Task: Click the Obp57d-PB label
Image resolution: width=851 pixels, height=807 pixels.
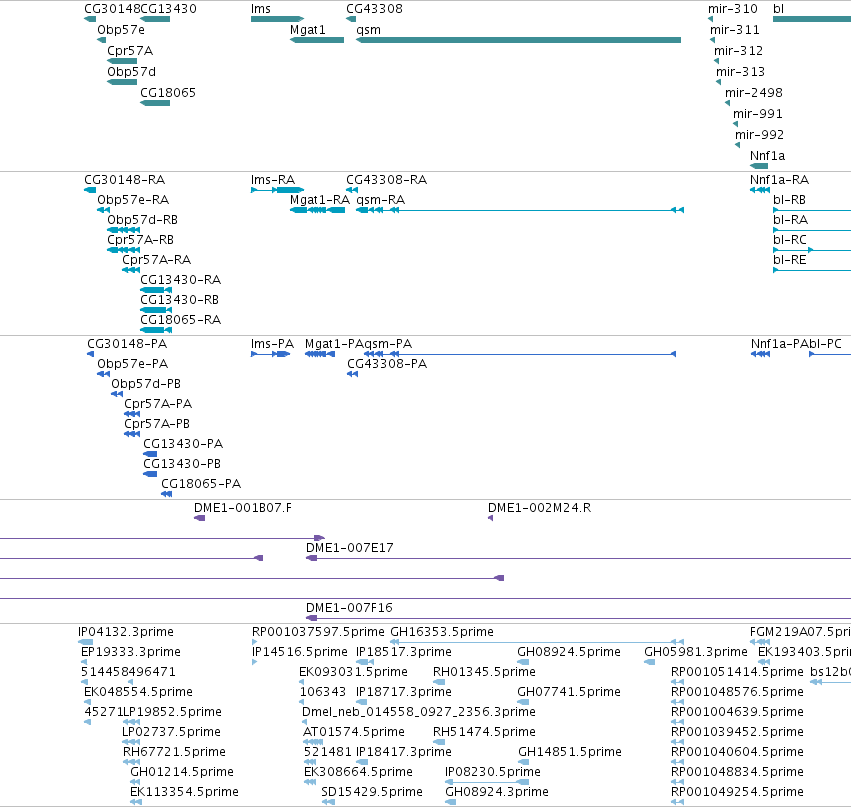Action: pyautogui.click(x=146, y=384)
